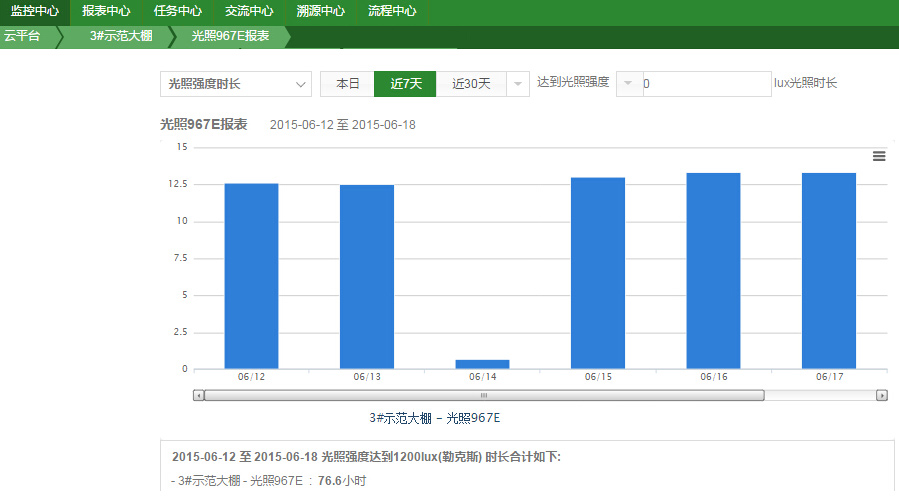Click the short 06/14 bar
This screenshot has height=503, width=899.
pos(482,364)
